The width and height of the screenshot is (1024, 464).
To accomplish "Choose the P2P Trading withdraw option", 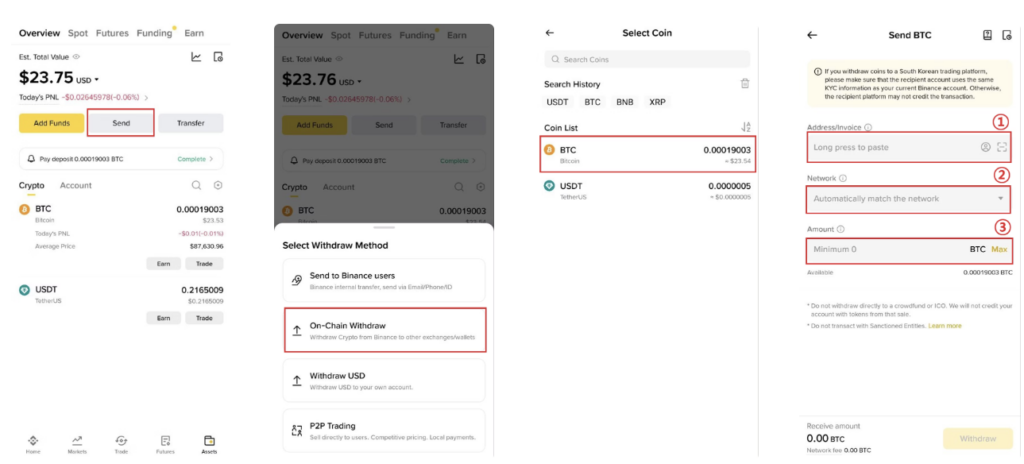I will tap(385, 431).
